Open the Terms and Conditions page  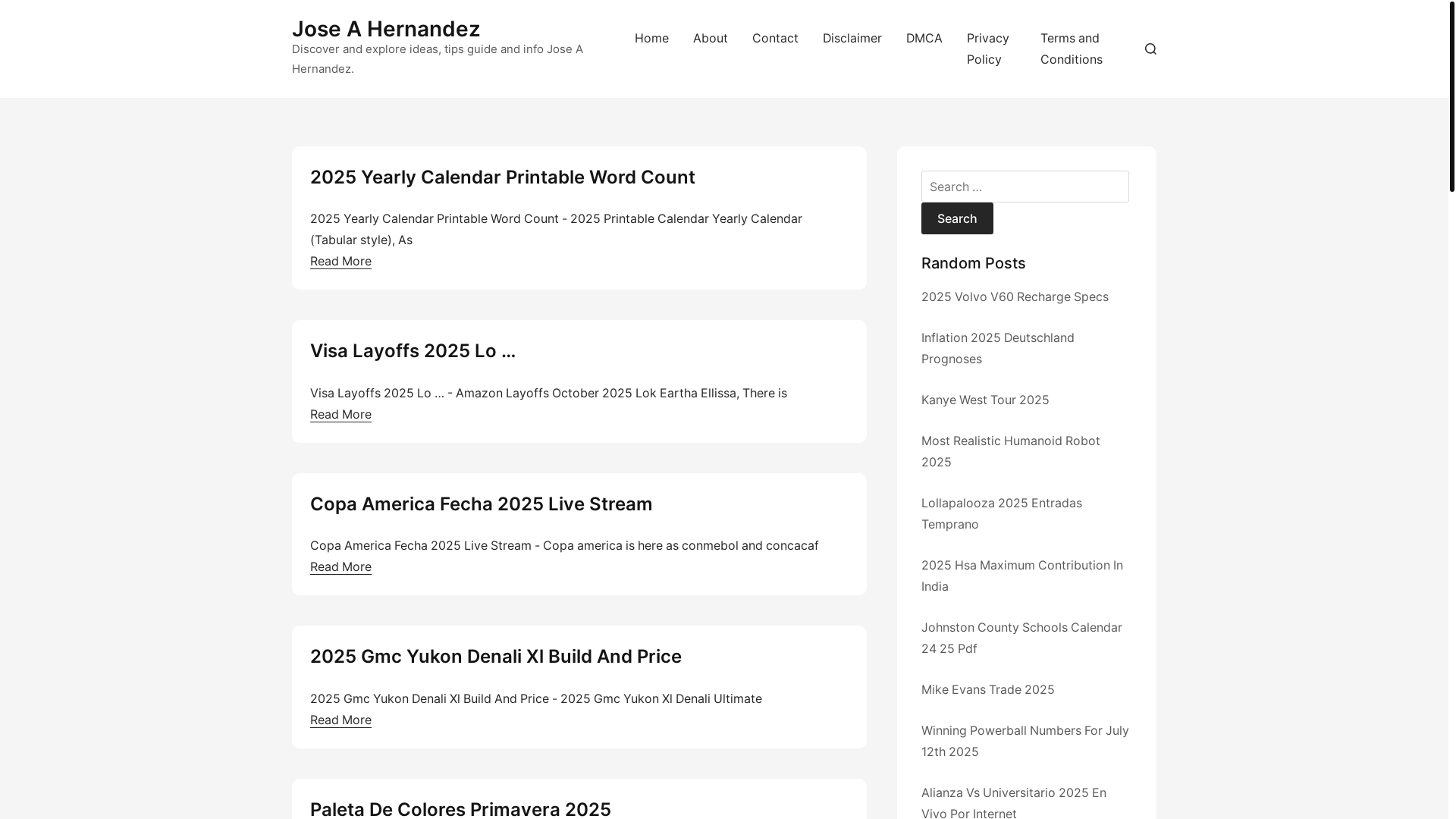click(x=1072, y=49)
